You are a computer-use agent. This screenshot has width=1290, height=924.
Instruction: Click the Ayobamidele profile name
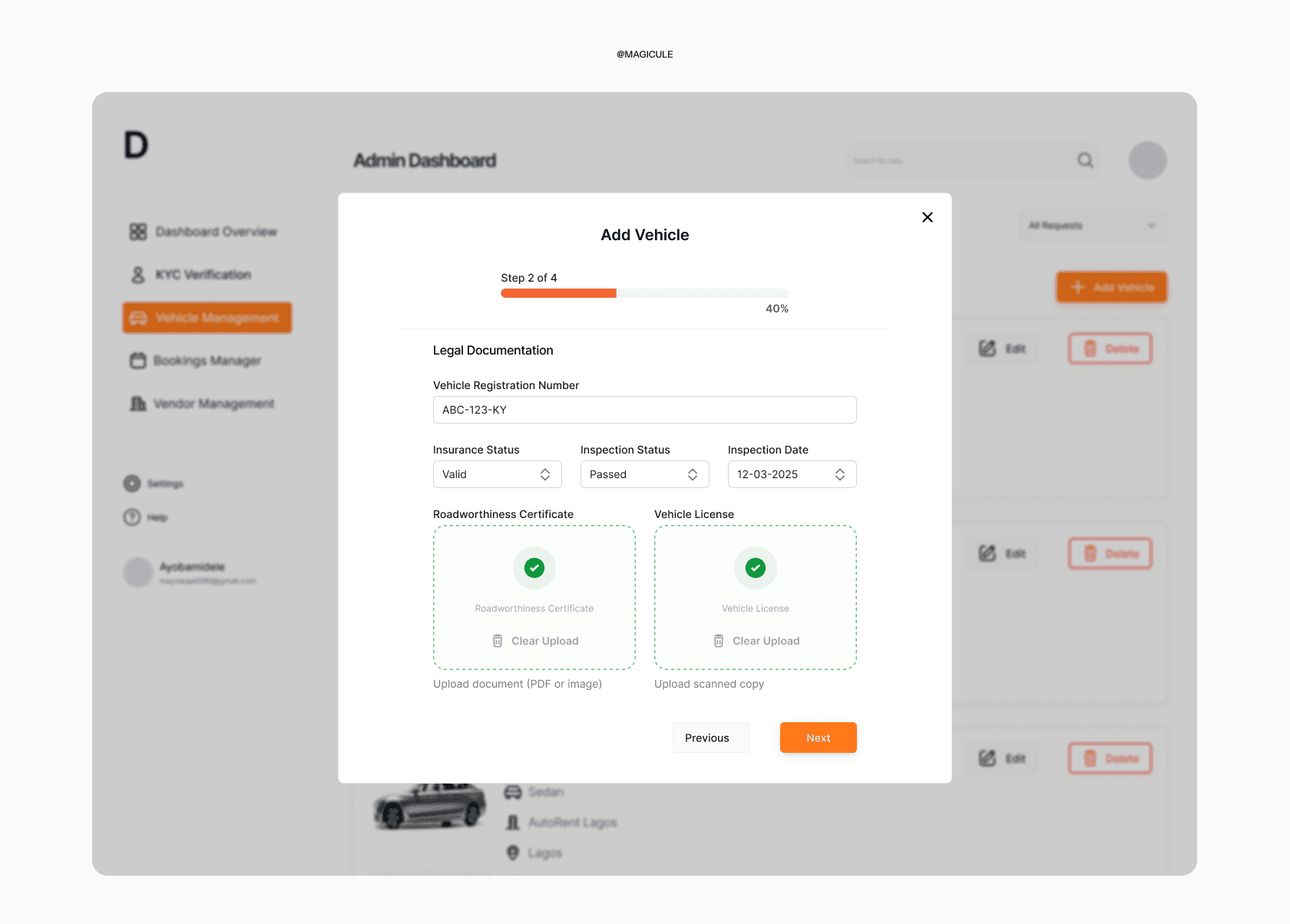click(x=192, y=567)
